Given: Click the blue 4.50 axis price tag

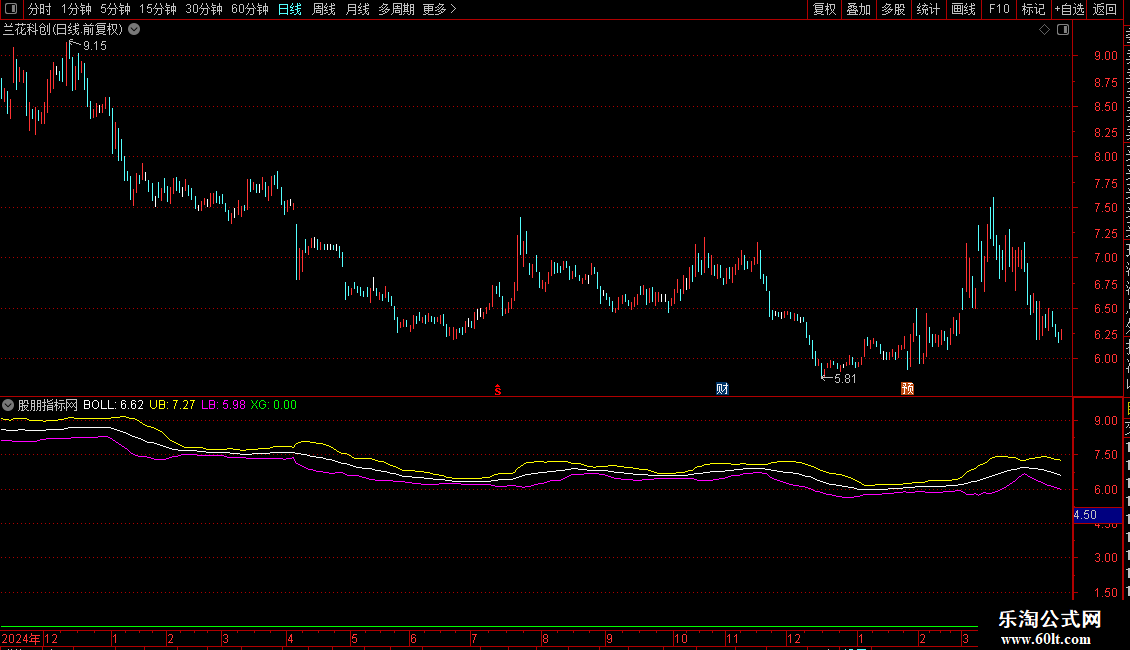Looking at the screenshot, I should [1098, 515].
